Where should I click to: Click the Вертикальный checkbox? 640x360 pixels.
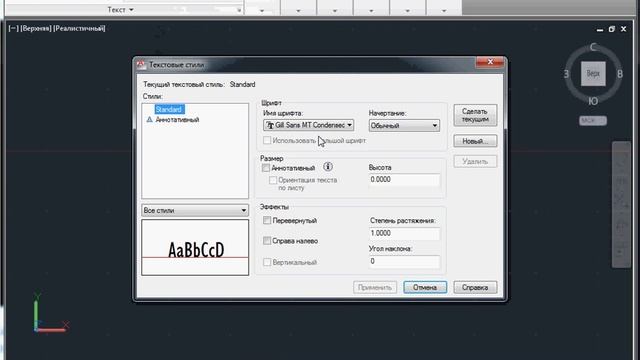click(267, 262)
